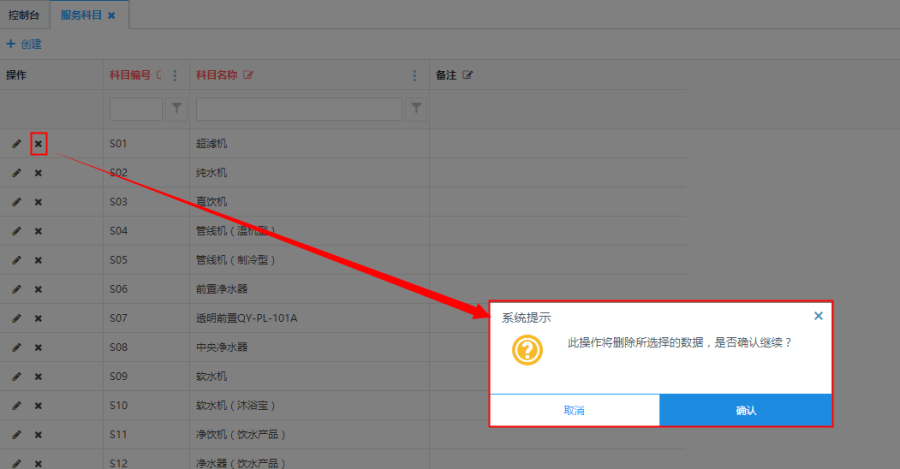Click 确认 to confirm the deletion
900x469 pixels.
pyautogui.click(x=745, y=410)
